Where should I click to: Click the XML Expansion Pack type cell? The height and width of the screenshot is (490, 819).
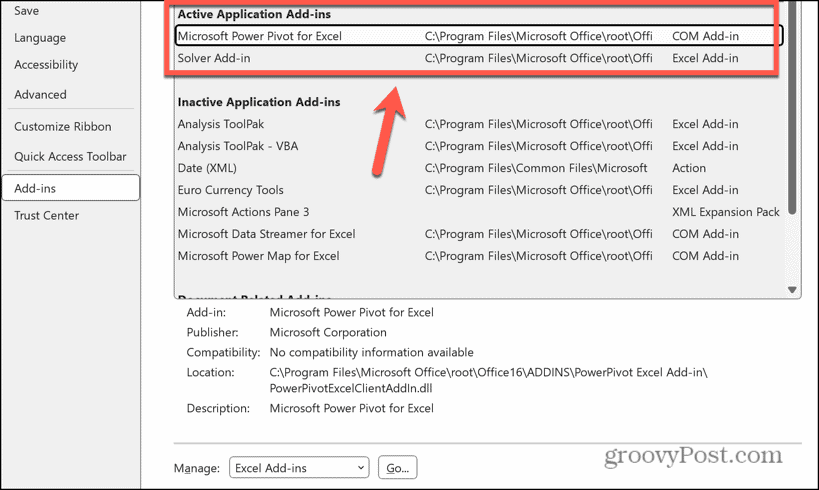click(726, 212)
